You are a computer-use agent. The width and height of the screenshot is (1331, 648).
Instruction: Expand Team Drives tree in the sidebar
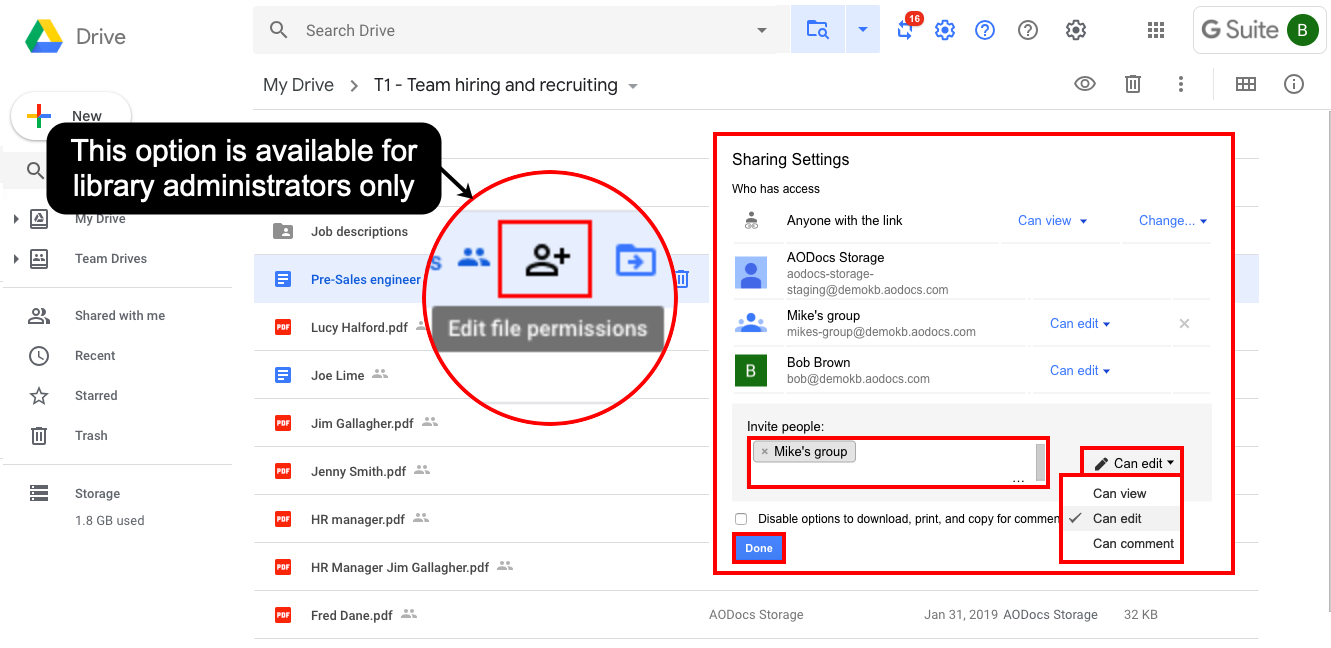16,259
